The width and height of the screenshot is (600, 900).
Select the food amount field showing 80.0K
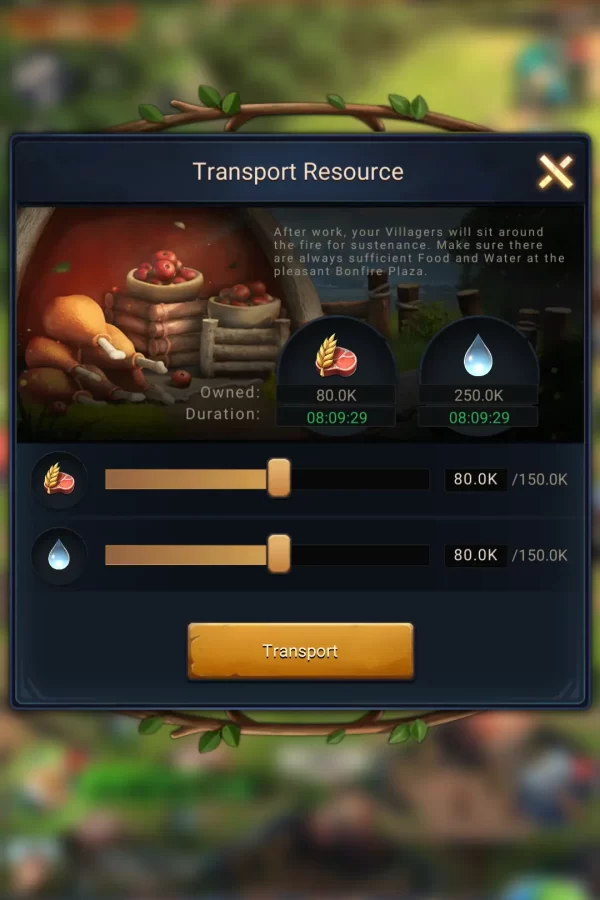point(475,479)
